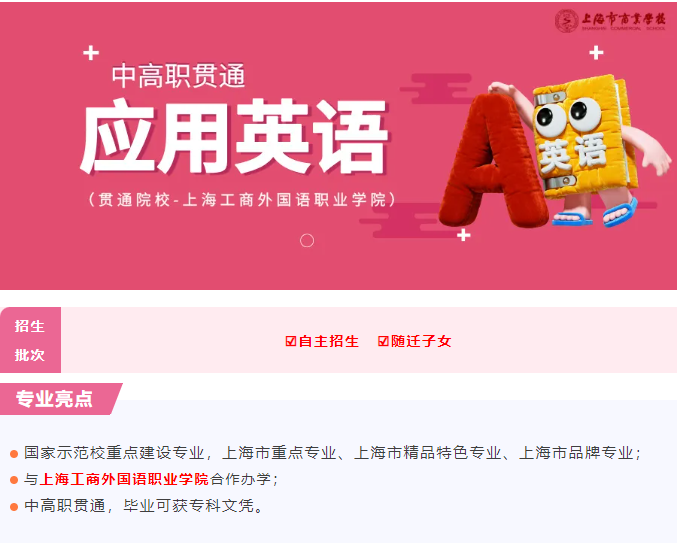Click the 应用英语 banner title
The image size is (680, 545).
235,137
